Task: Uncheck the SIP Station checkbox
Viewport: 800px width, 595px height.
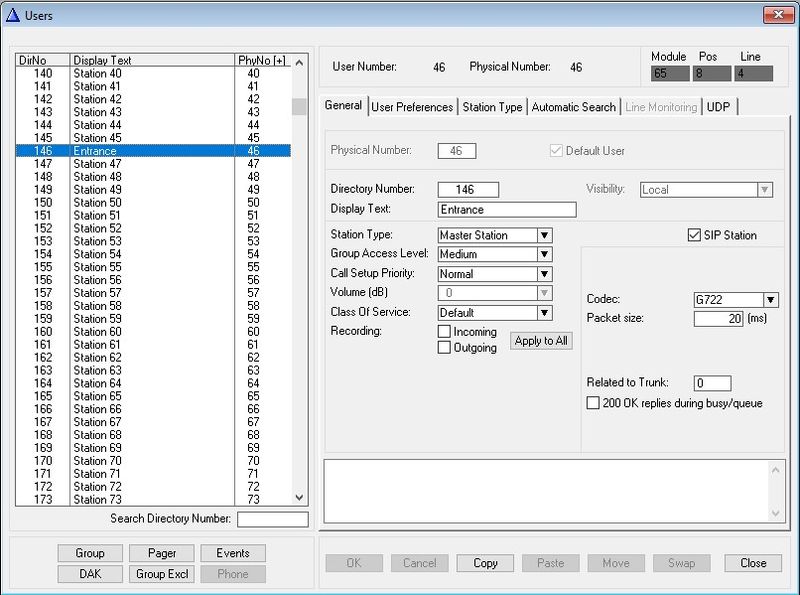Action: (695, 235)
